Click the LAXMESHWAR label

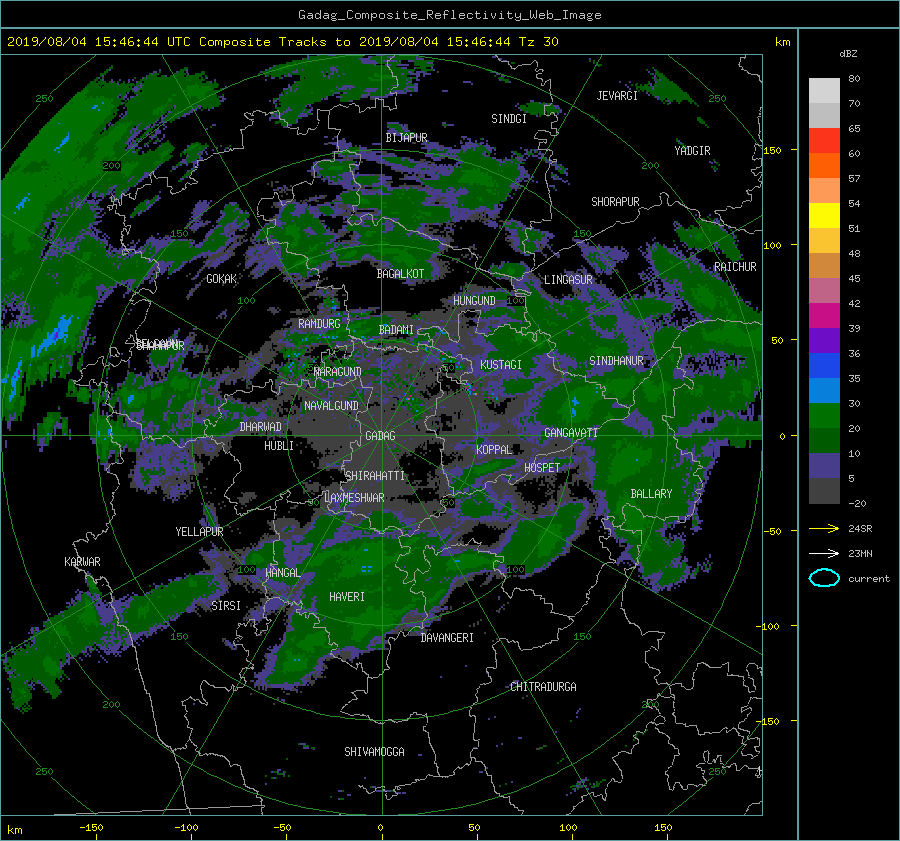coord(354,498)
